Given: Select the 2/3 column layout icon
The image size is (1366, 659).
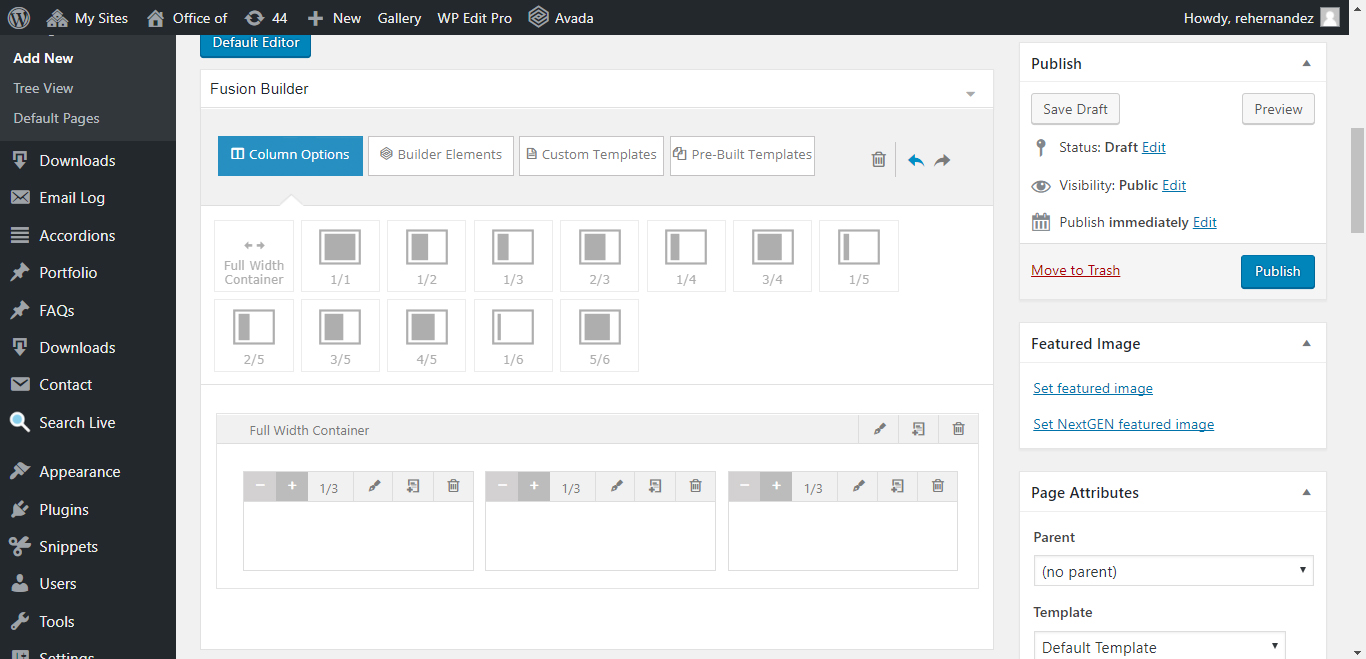Looking at the screenshot, I should (599, 256).
